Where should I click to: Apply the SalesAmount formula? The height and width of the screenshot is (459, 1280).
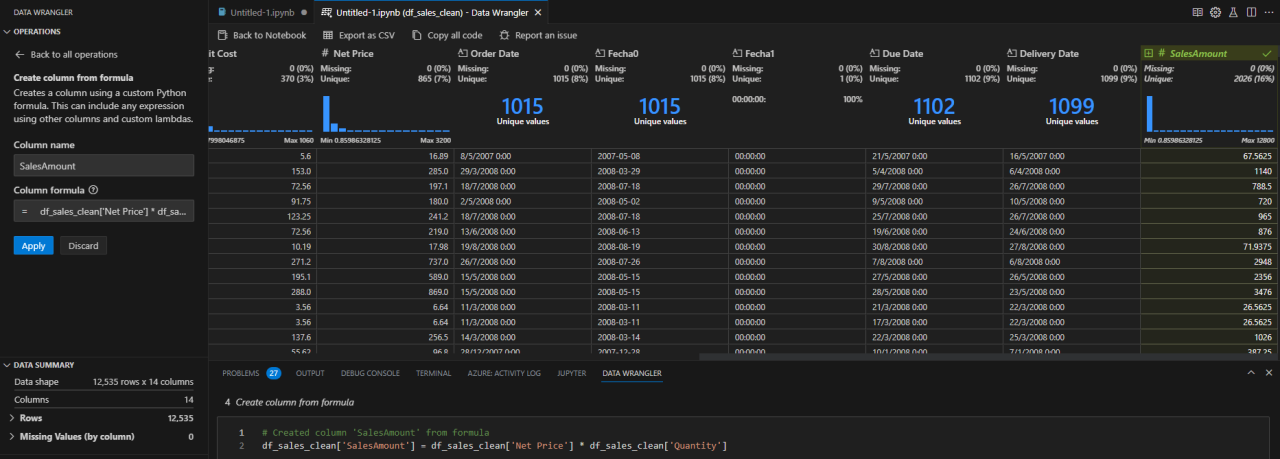coord(33,245)
